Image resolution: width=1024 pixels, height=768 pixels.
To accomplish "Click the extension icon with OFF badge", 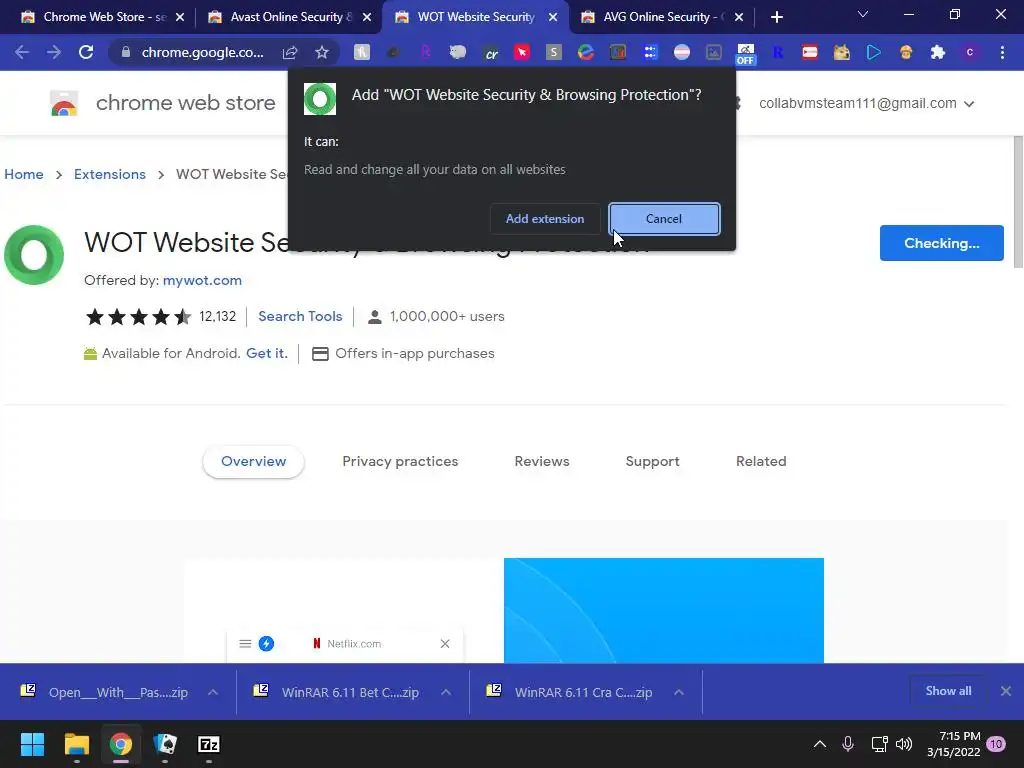I will [x=745, y=54].
